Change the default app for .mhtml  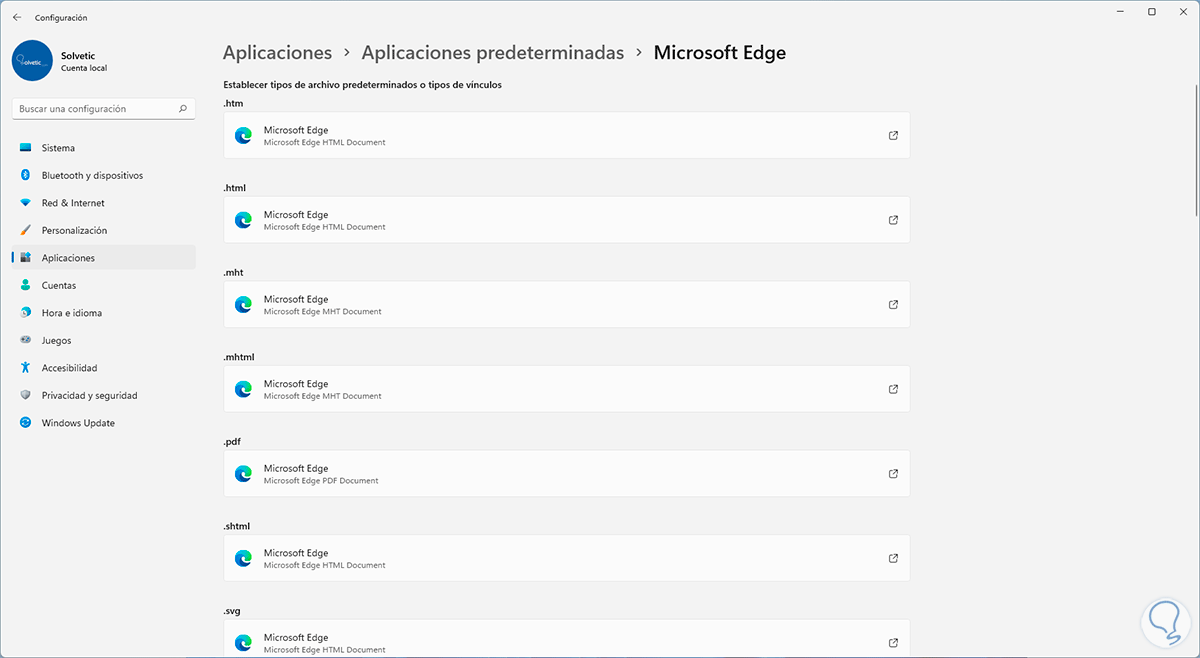pyautogui.click(x=566, y=389)
